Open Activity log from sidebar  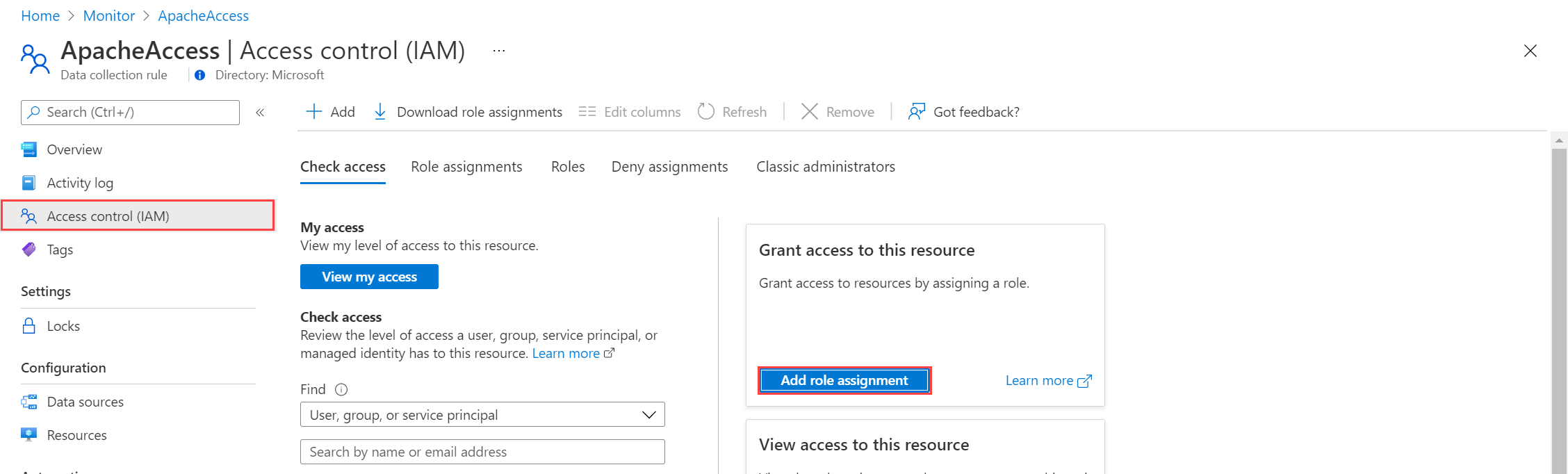click(x=80, y=183)
